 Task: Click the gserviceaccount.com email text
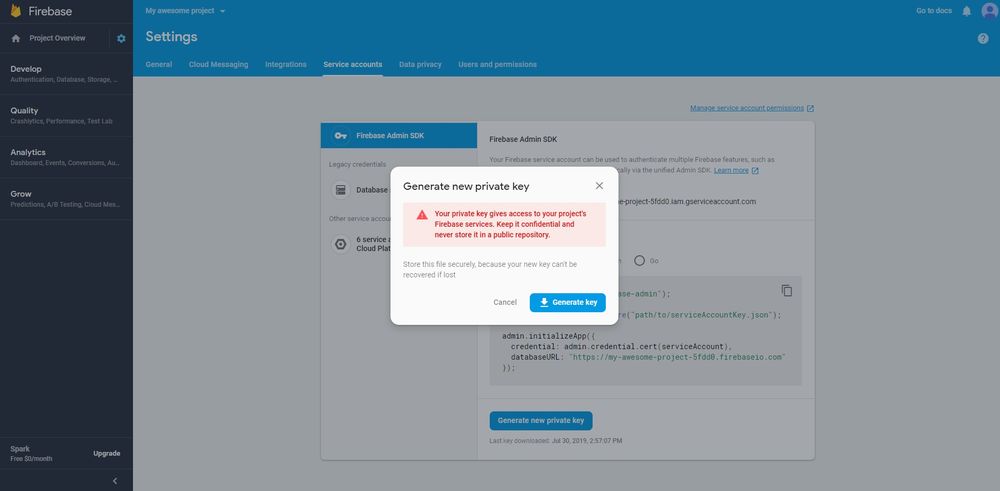coord(688,202)
